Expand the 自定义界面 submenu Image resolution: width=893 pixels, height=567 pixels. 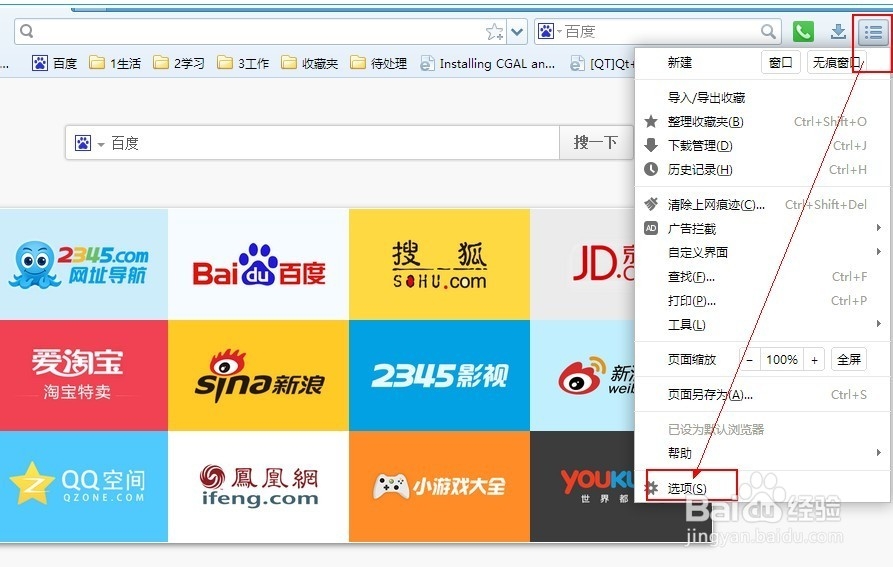point(762,253)
